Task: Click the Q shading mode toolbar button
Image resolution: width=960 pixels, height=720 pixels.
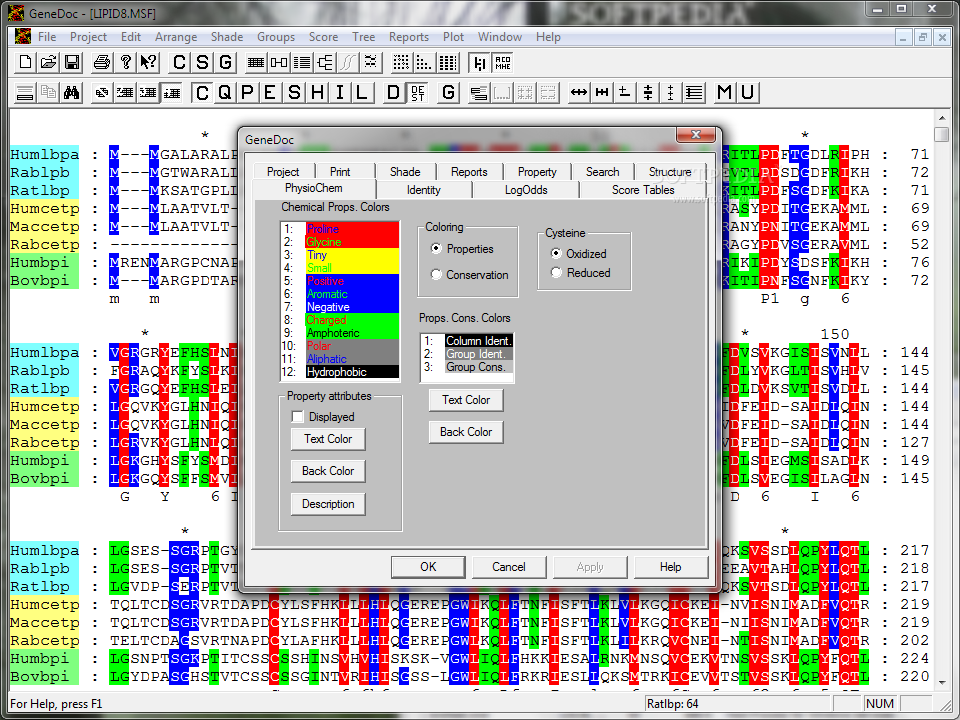Action: click(x=225, y=93)
